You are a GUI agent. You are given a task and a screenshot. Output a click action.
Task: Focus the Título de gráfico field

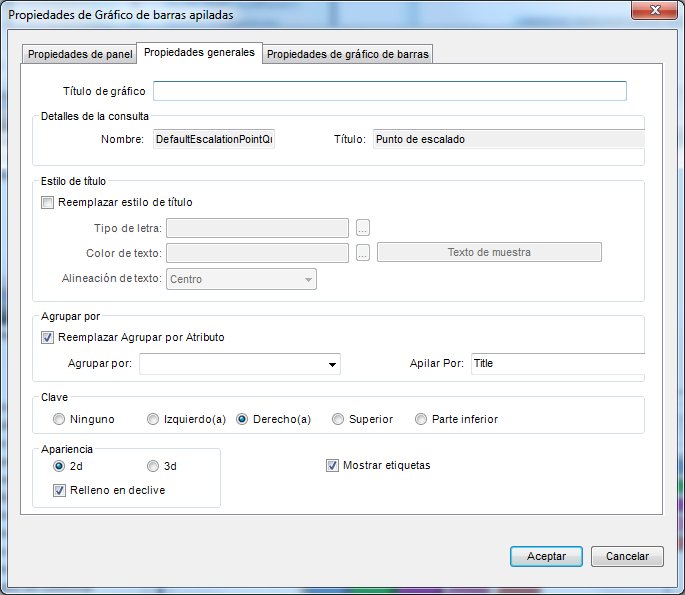pyautogui.click(x=390, y=91)
